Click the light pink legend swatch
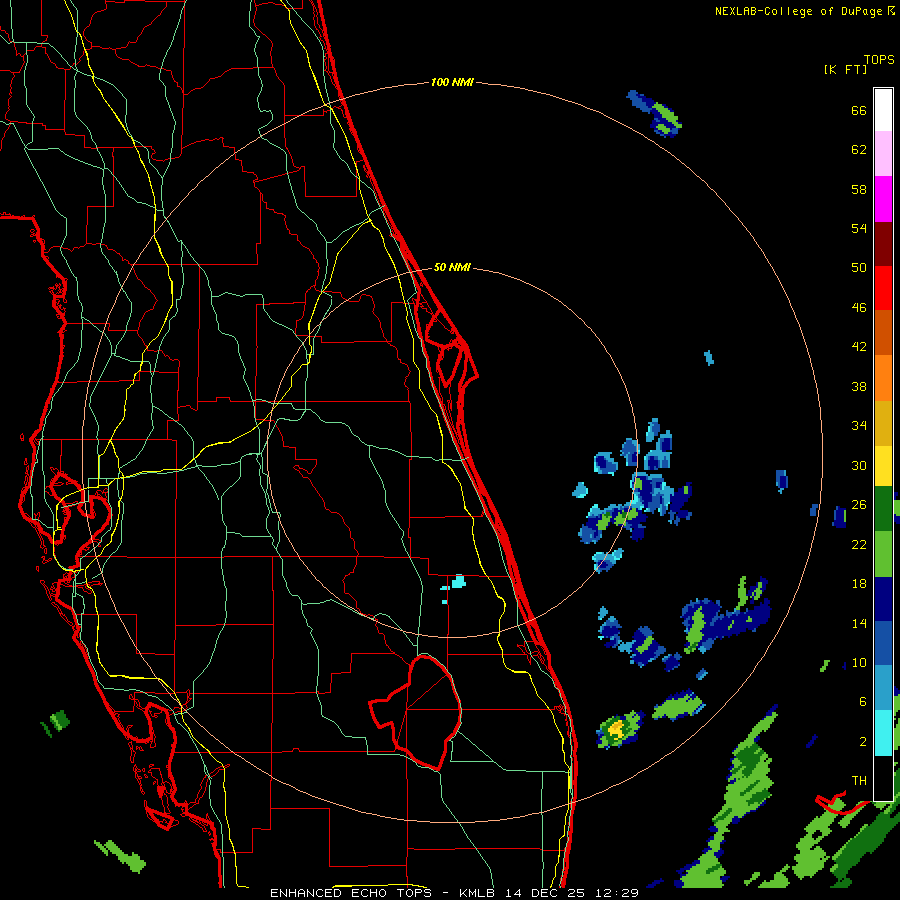Screen dimensions: 900x900 point(883,154)
